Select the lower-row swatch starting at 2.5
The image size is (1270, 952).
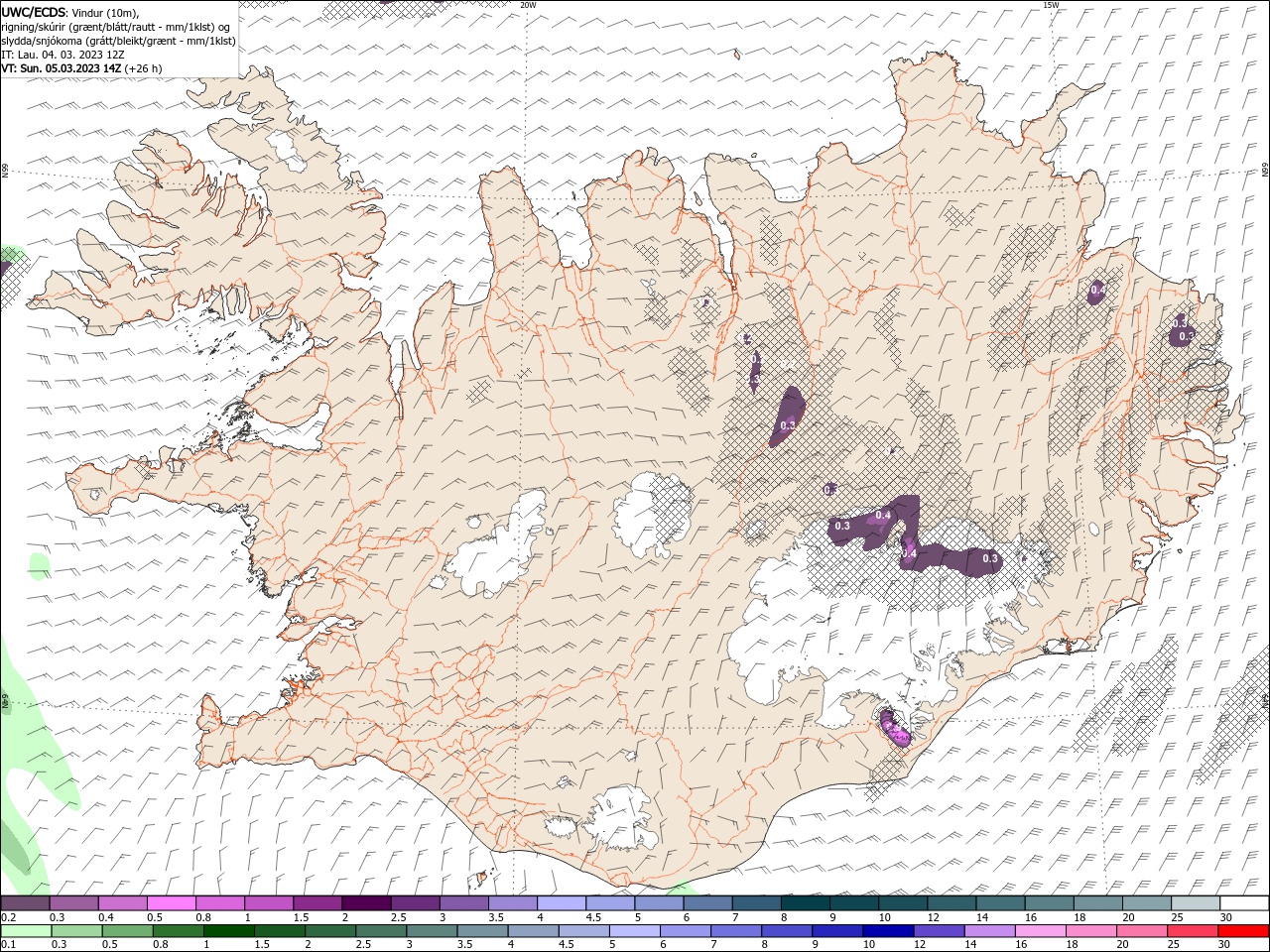point(382,931)
